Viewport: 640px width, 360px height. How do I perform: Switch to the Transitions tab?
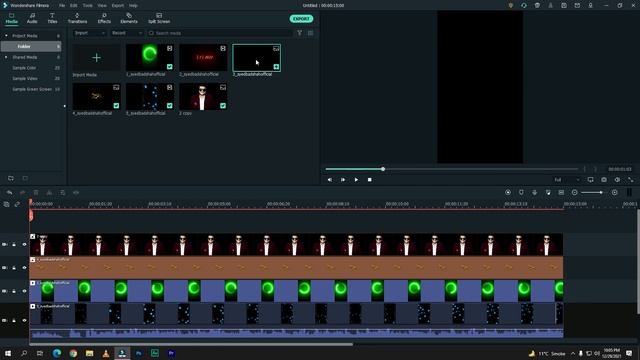(77, 18)
